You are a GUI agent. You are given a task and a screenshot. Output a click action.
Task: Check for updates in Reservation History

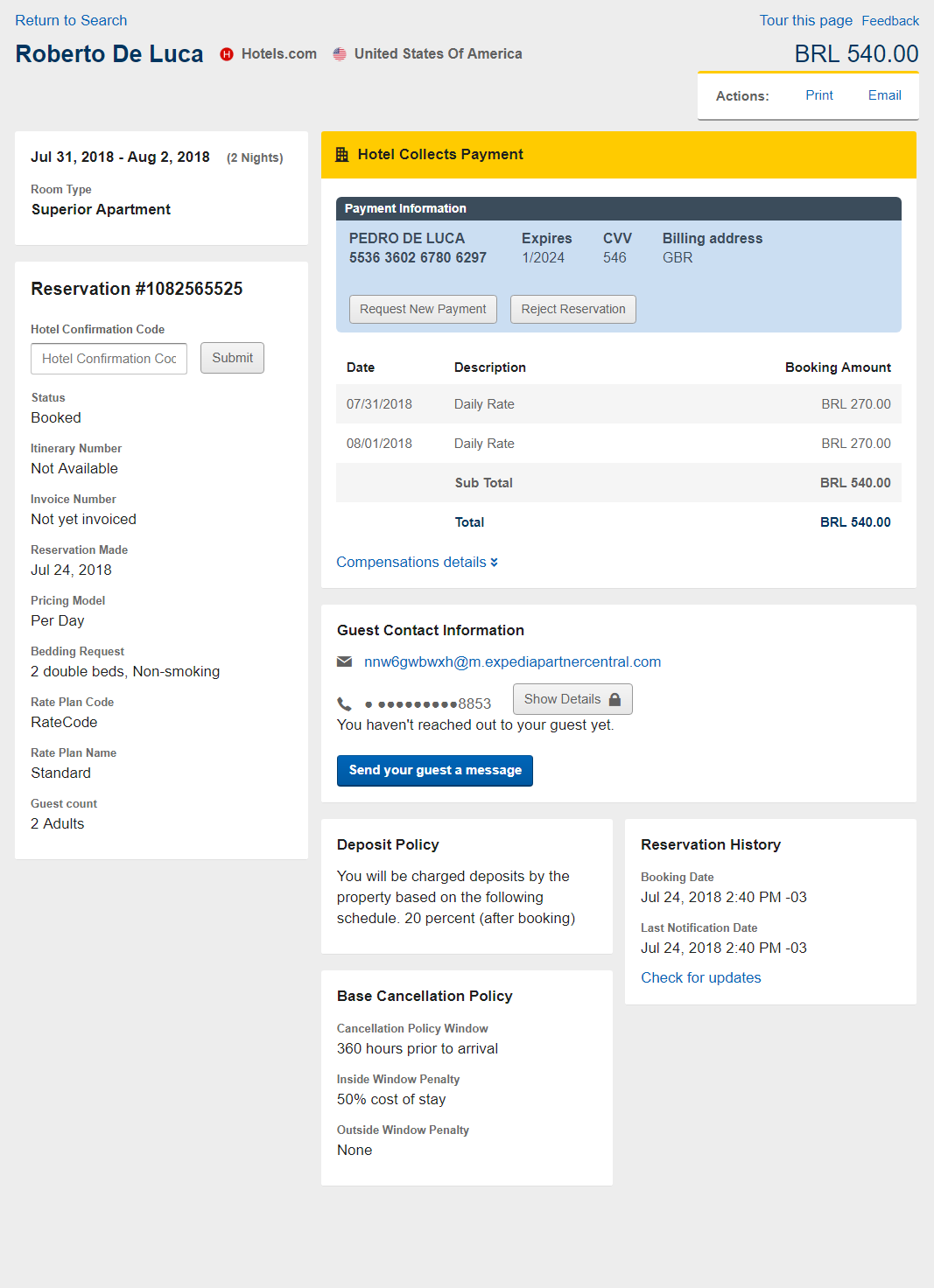pos(700,977)
